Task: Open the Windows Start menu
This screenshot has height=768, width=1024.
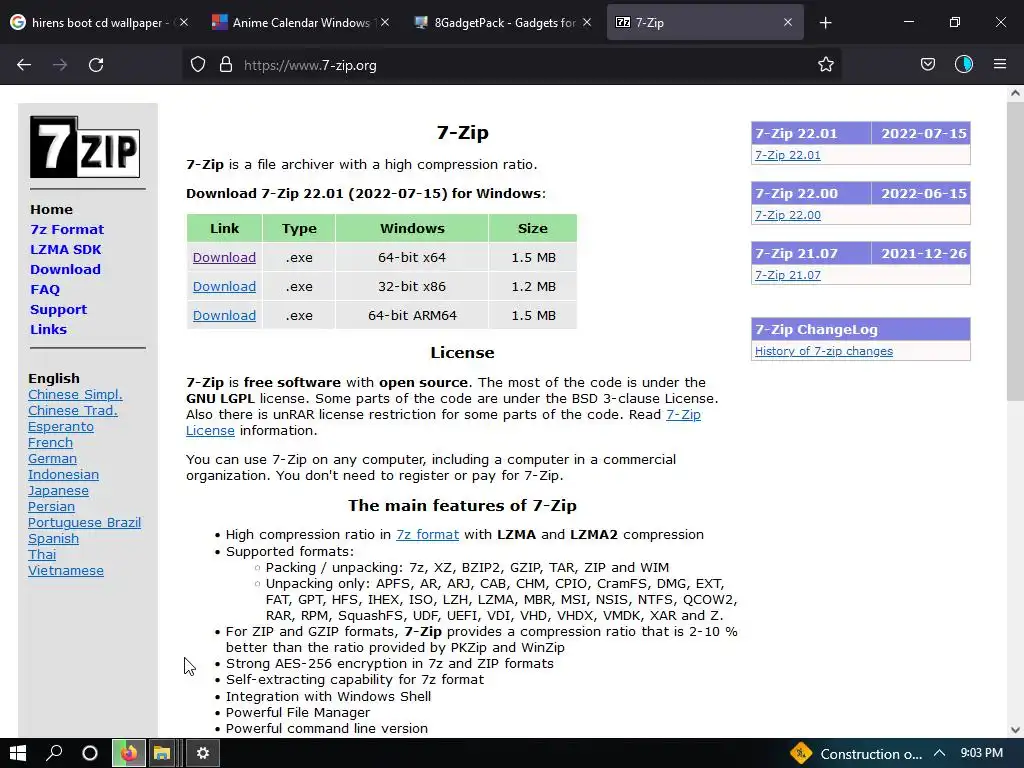Action: pyautogui.click(x=18, y=753)
